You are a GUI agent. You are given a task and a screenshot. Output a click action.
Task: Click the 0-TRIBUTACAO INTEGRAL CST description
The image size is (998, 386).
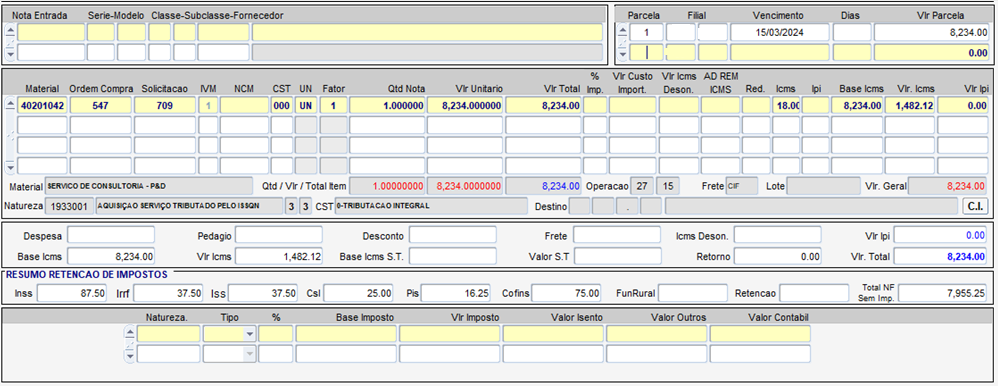click(431, 206)
